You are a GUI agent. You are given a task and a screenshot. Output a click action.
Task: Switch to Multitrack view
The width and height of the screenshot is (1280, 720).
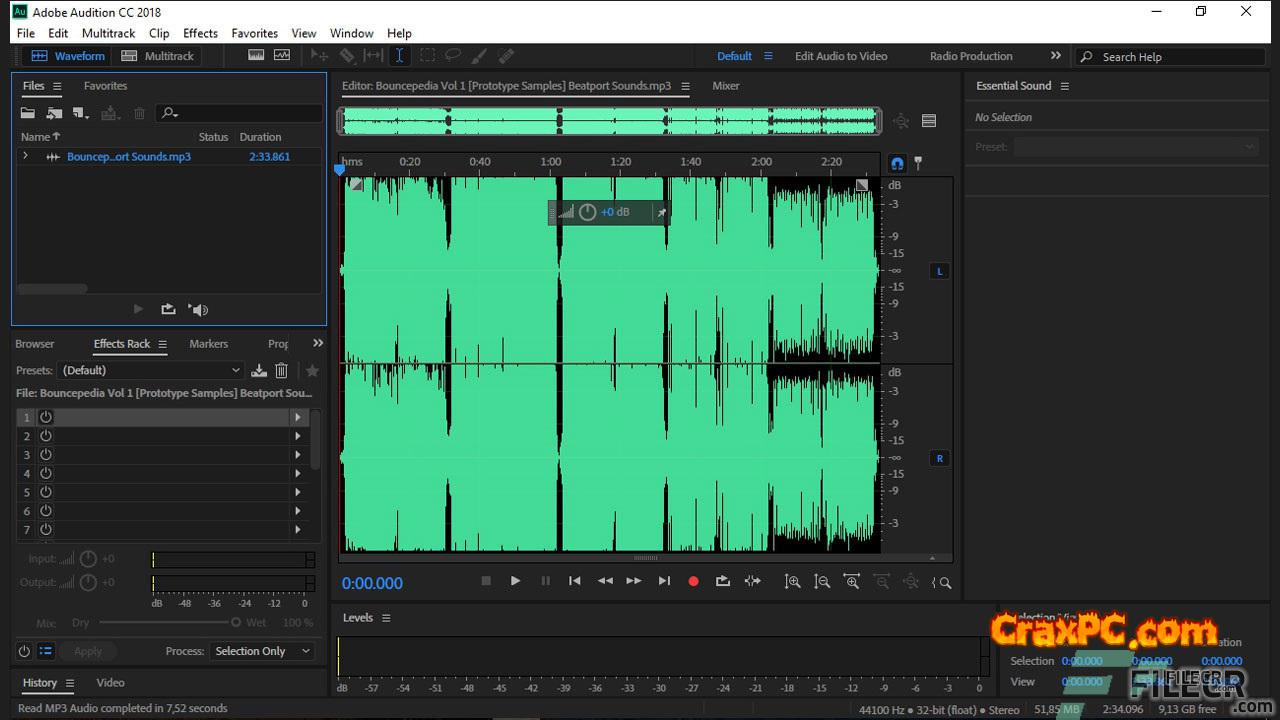(x=158, y=56)
